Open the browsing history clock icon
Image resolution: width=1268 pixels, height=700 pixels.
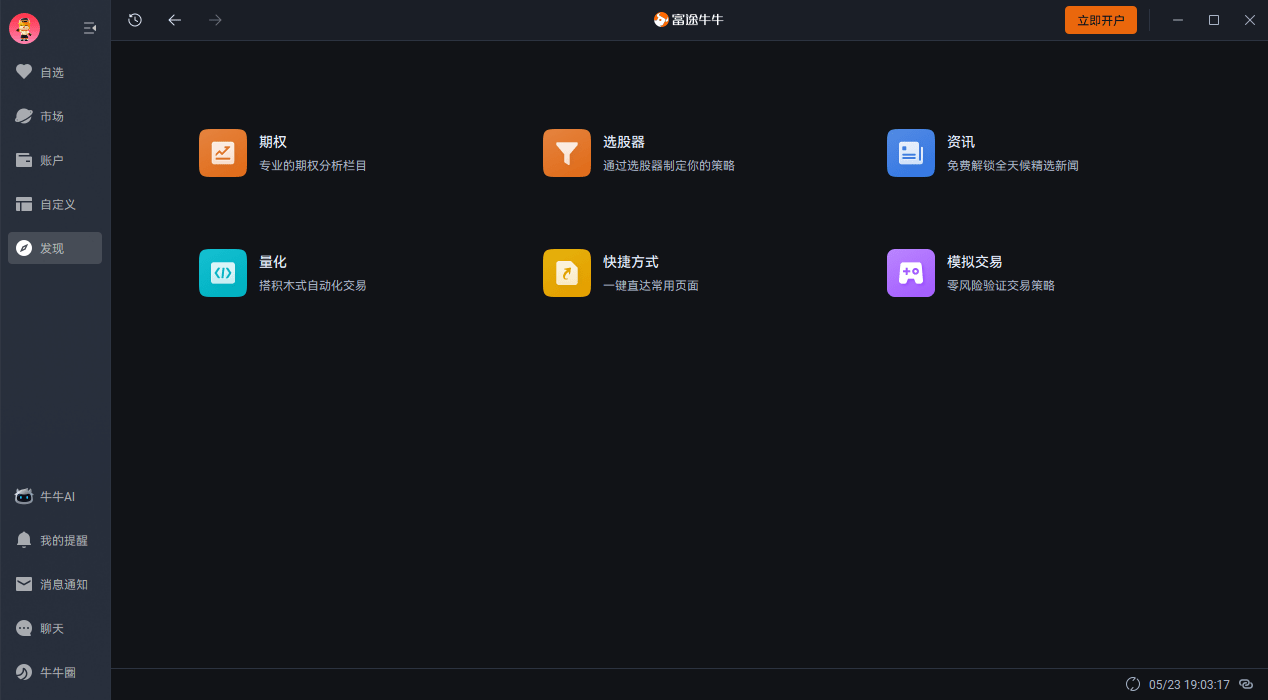(x=135, y=20)
